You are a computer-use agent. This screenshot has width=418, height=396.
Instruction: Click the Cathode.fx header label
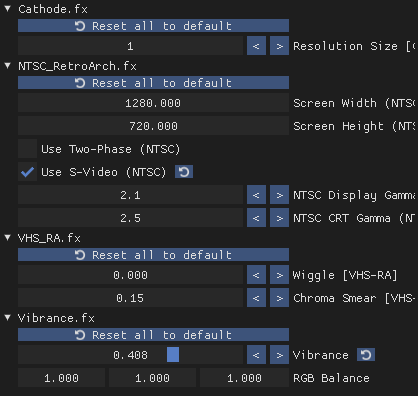click(x=53, y=9)
